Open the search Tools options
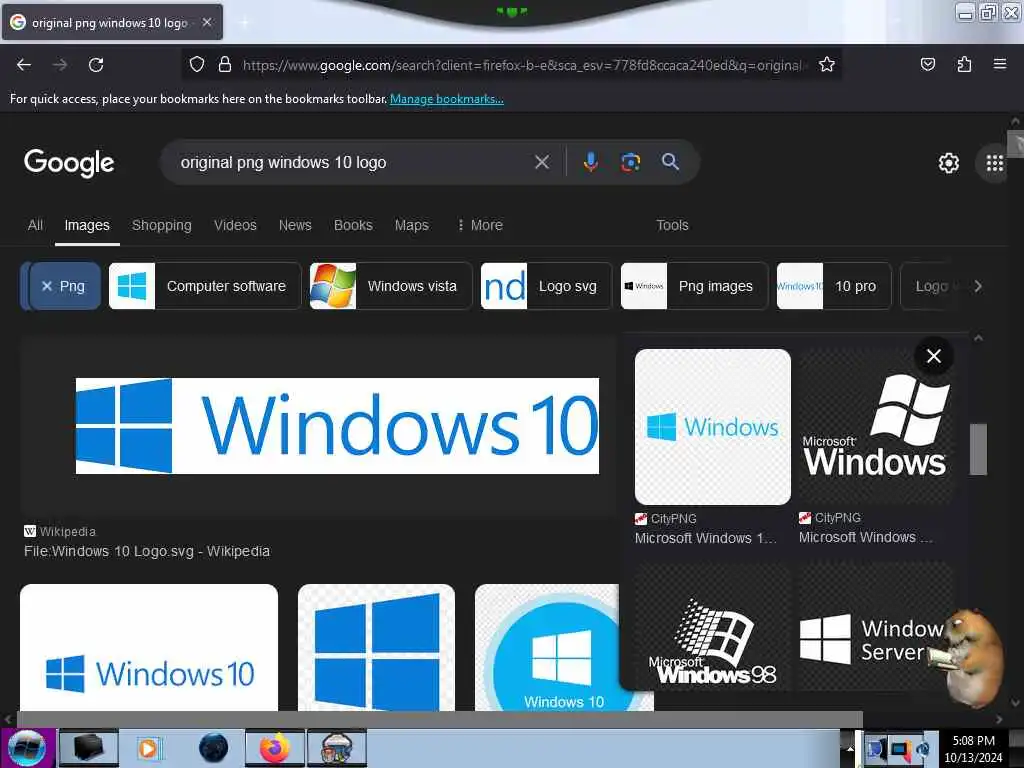 [x=672, y=225]
